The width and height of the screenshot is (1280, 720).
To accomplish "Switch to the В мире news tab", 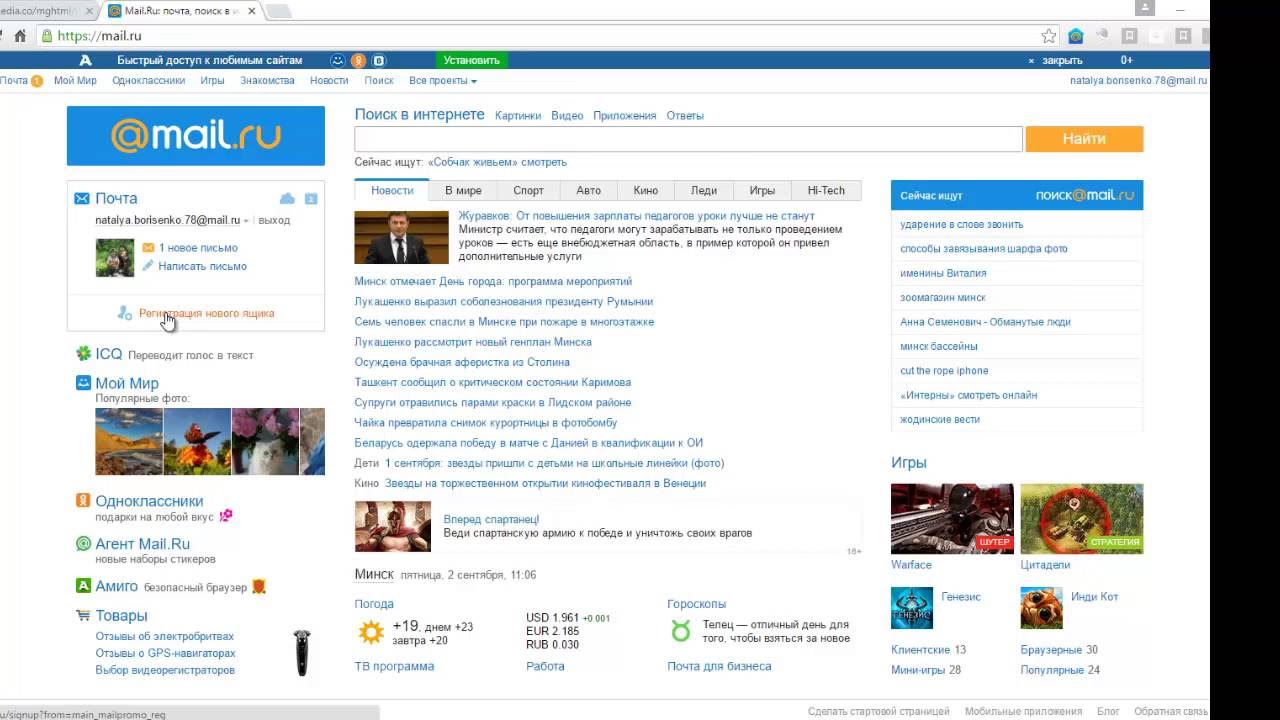I will [463, 190].
